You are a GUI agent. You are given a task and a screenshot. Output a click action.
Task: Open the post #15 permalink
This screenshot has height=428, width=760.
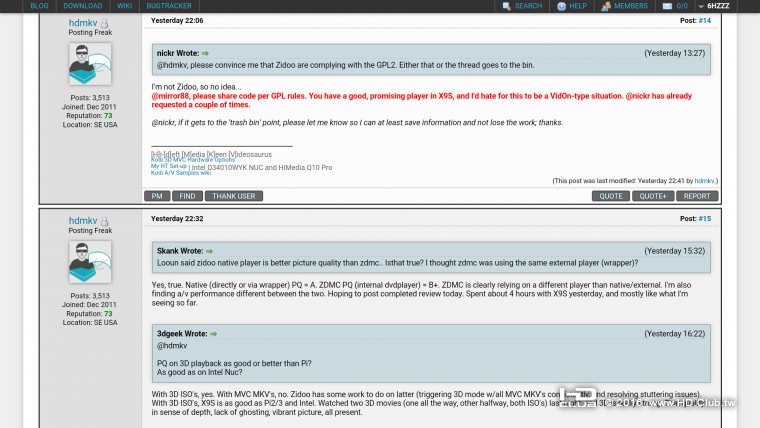704,218
